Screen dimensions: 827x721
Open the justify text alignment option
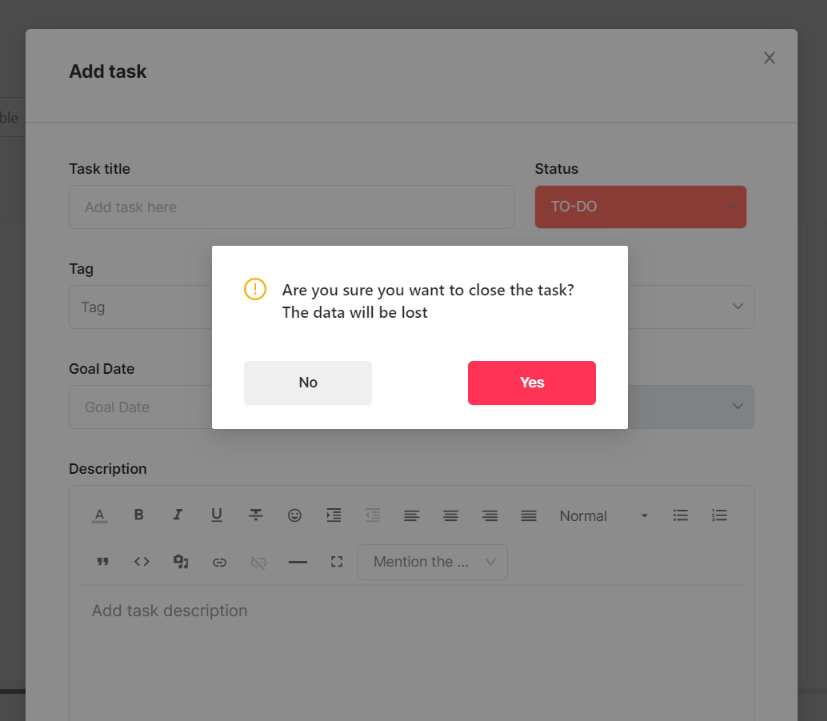click(x=528, y=515)
